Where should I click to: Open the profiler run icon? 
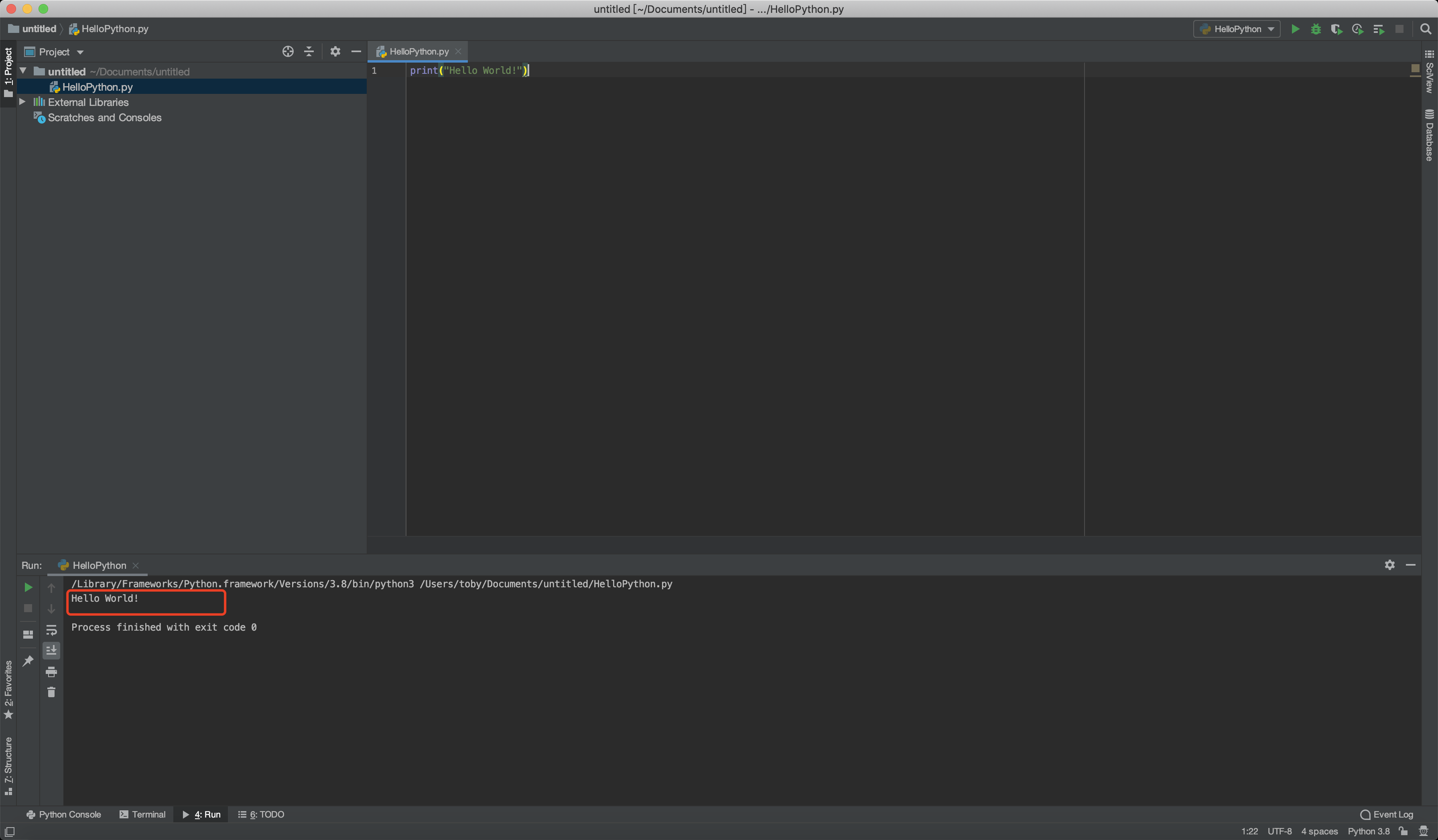1357,29
